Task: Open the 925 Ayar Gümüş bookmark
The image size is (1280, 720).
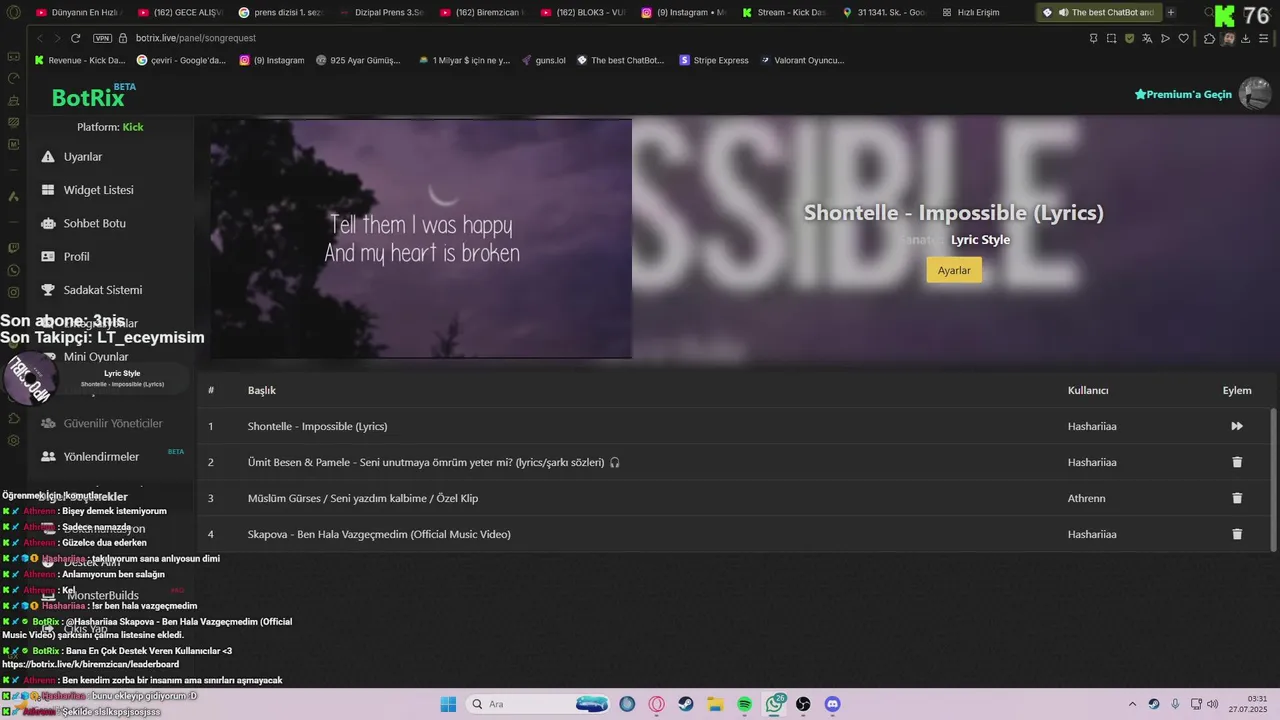Action: (x=358, y=60)
